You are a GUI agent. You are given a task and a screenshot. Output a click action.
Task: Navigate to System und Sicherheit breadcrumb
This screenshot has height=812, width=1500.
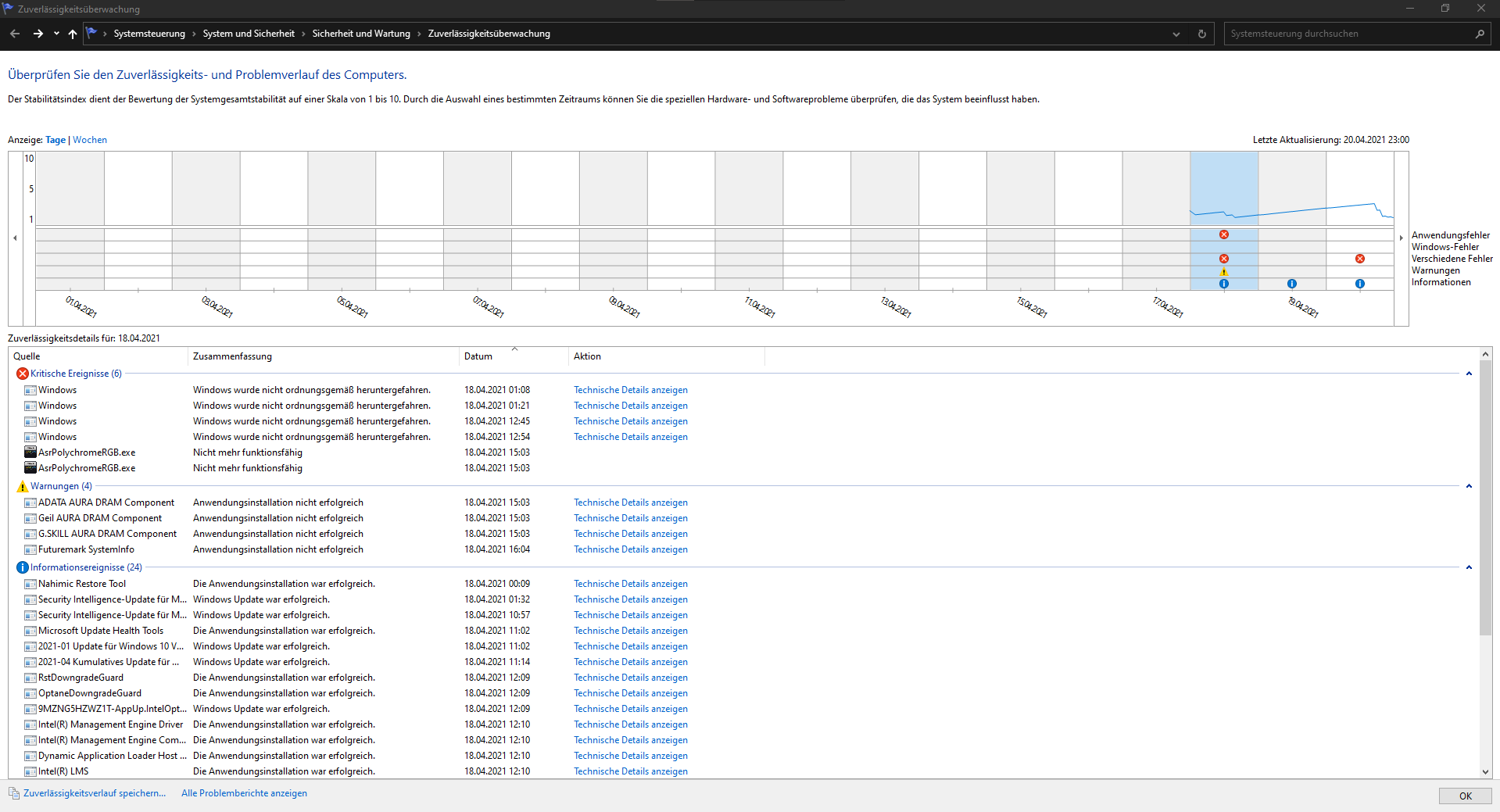(249, 34)
